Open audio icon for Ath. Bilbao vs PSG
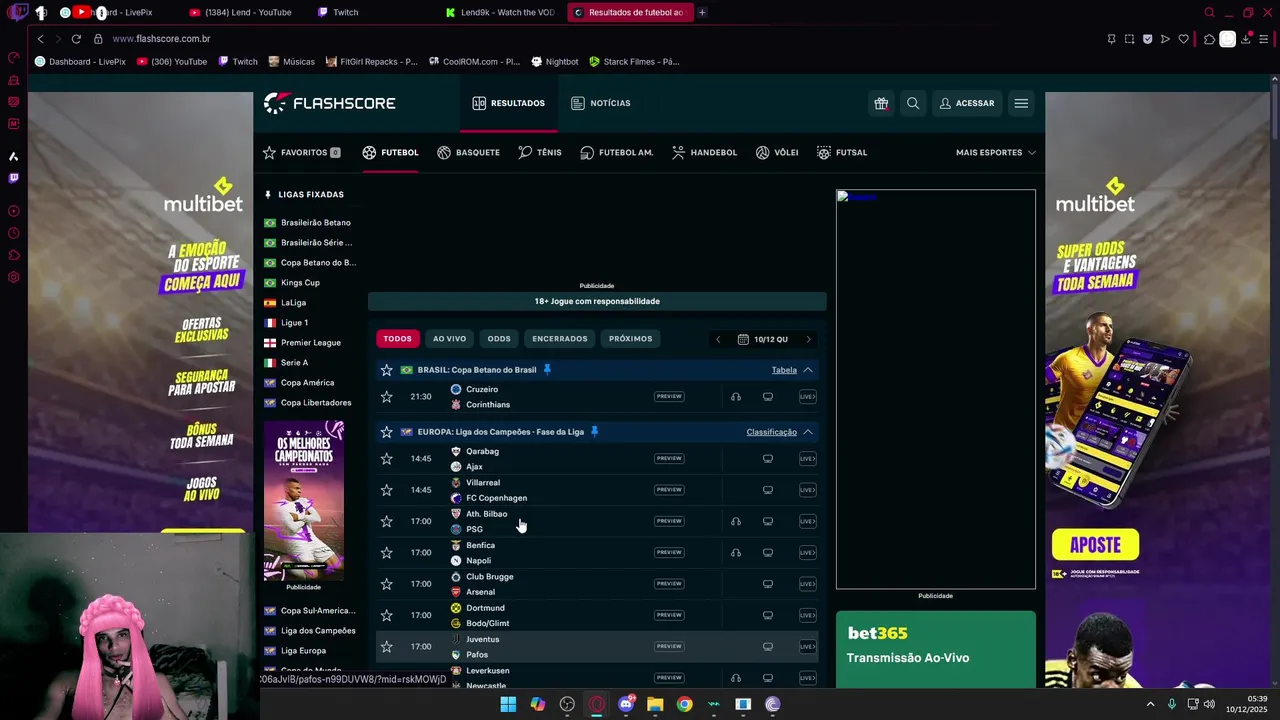This screenshot has height=720, width=1280. (736, 521)
